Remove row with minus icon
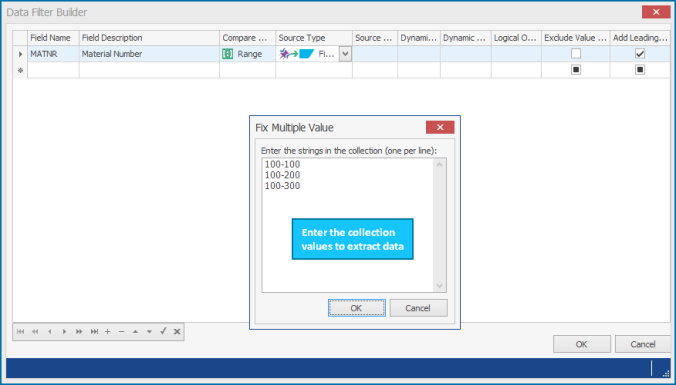676x385 pixels. click(x=122, y=332)
